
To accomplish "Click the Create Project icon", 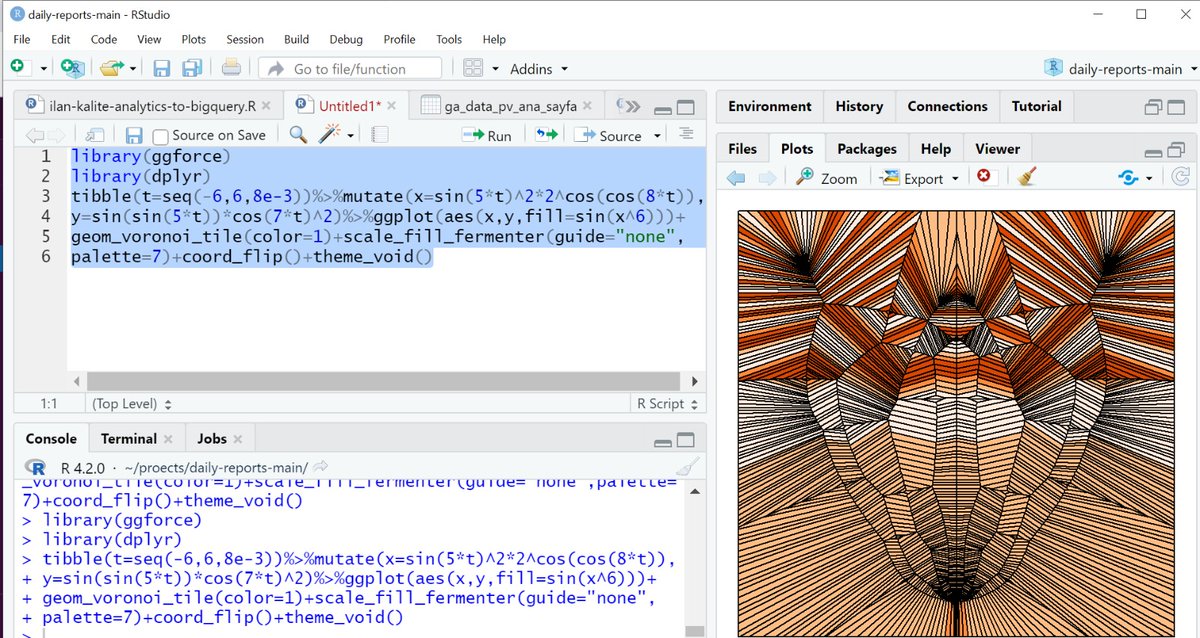I will click(72, 67).
